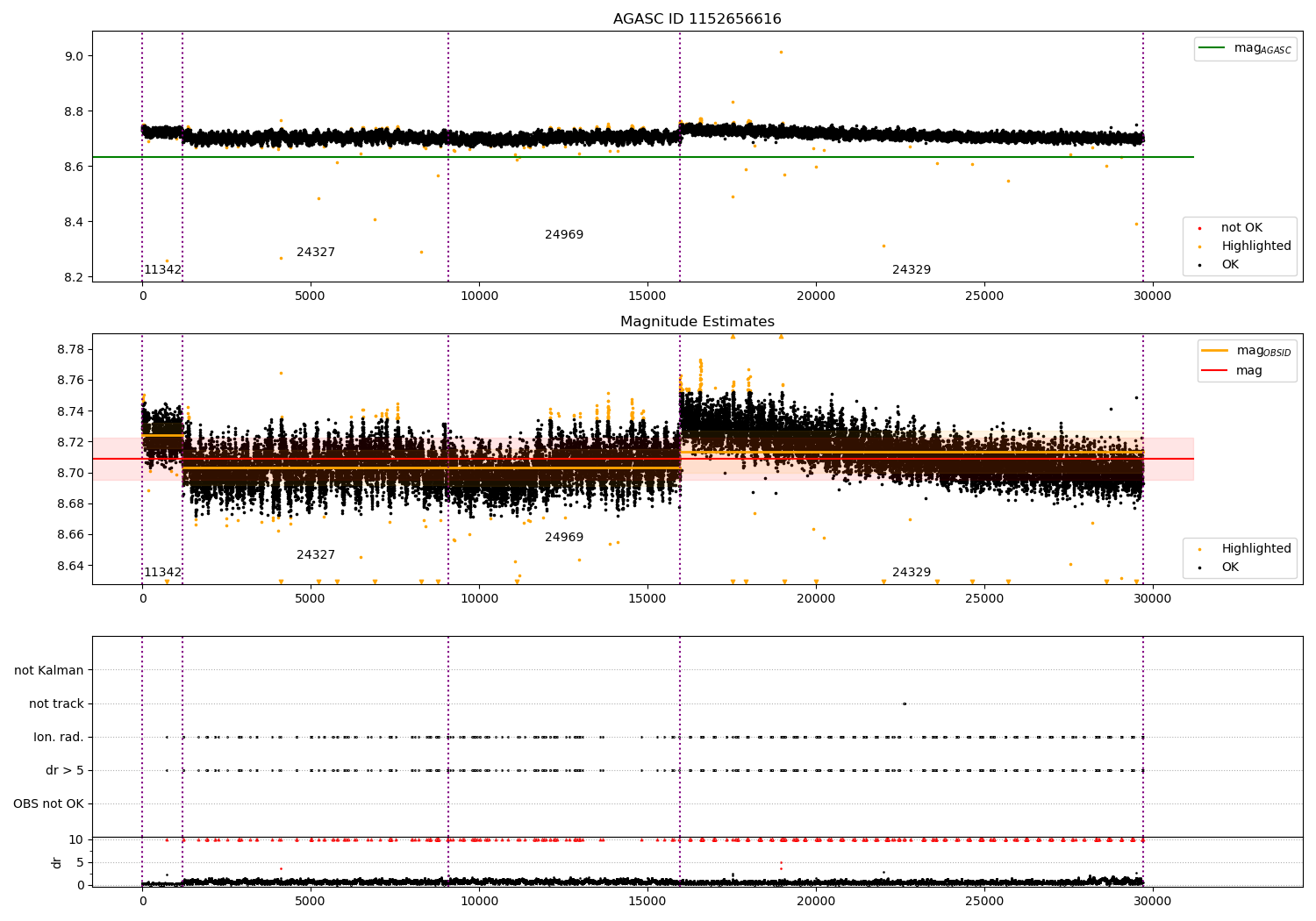Click the 'not track' axis label
1316x921 pixels.
[56, 704]
